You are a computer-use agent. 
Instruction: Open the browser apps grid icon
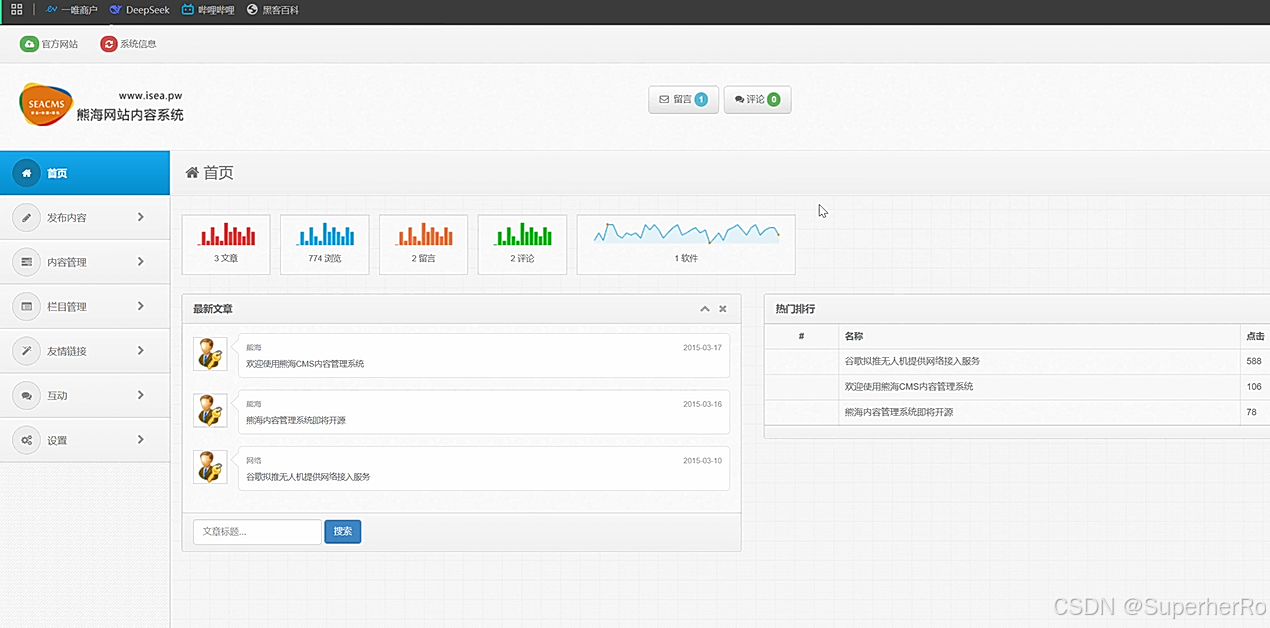16,10
